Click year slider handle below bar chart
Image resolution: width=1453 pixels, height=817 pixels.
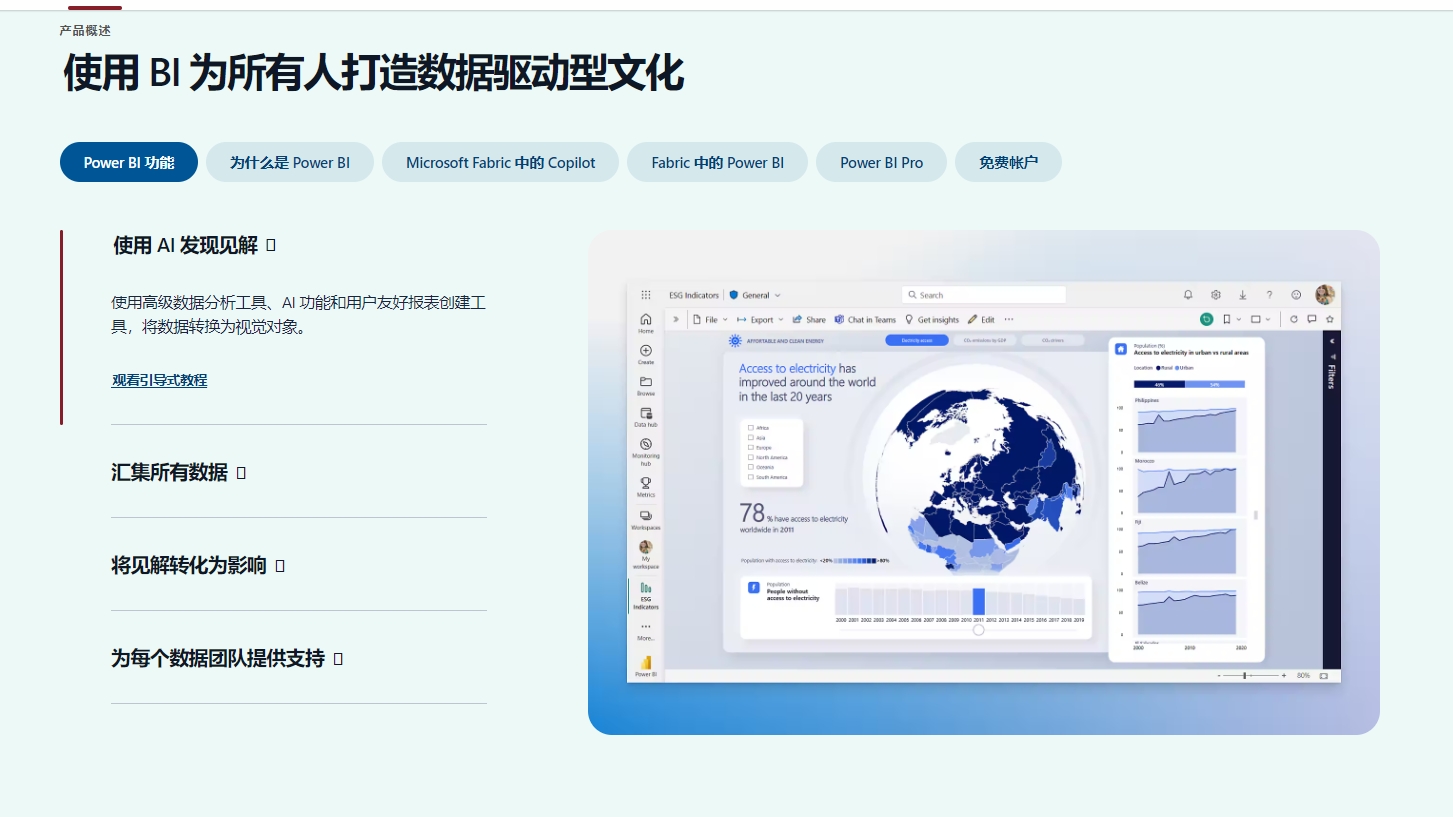978,629
